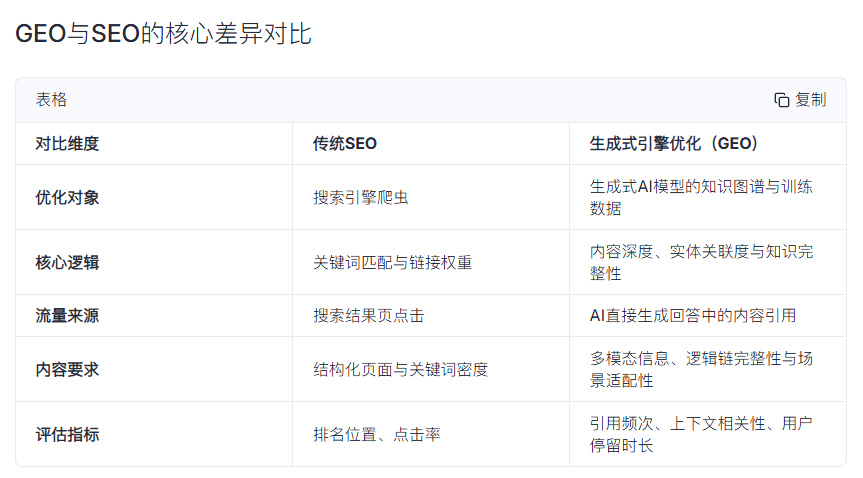Select the 传统SEO column header
The height and width of the screenshot is (478, 863).
click(345, 144)
